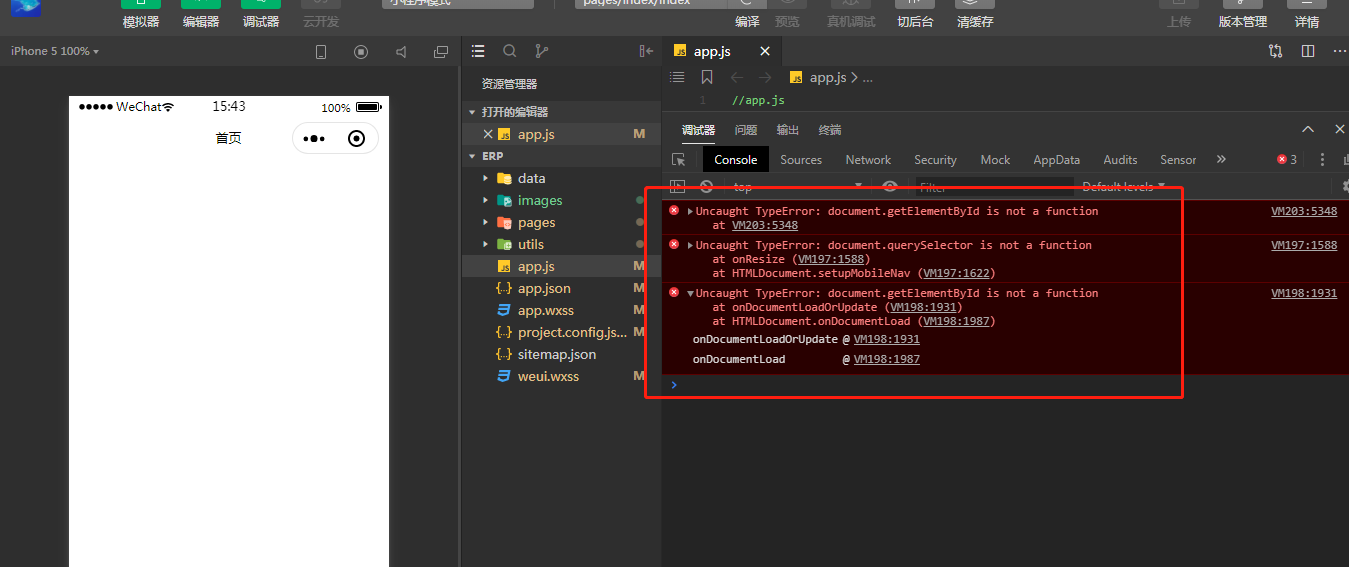This screenshot has width=1349, height=567.
Task: Click the red error count badge
Action: 1287,159
